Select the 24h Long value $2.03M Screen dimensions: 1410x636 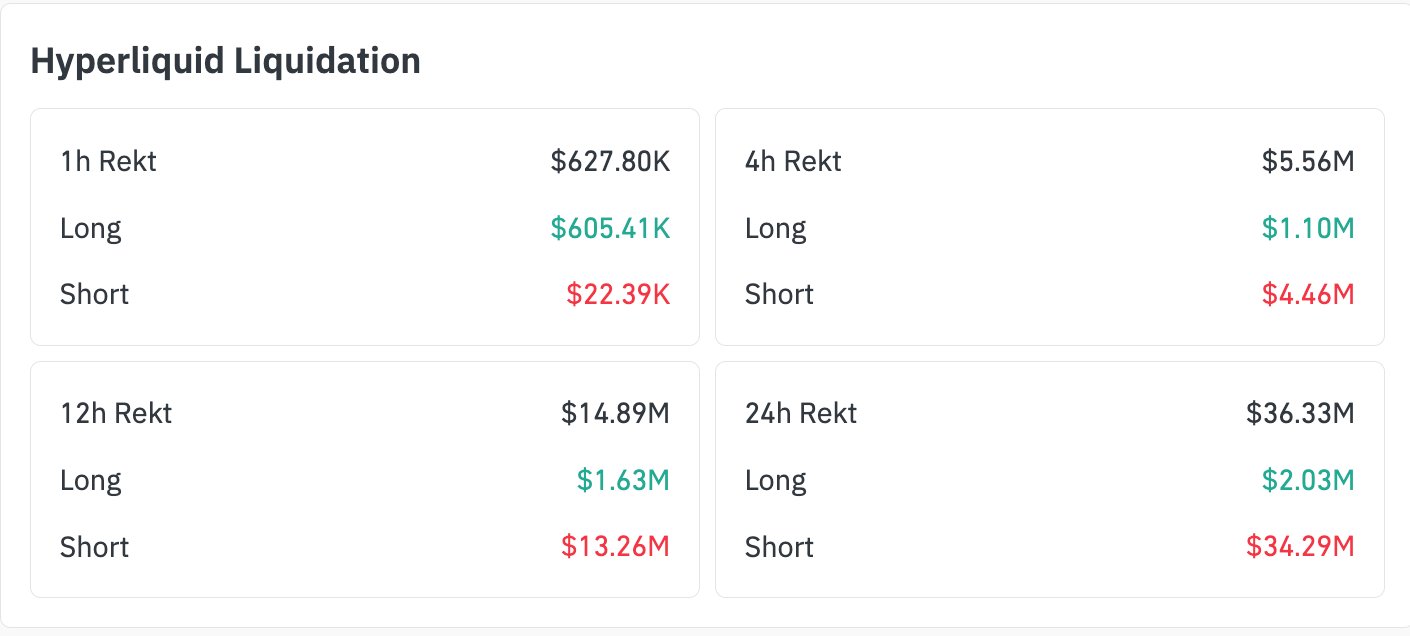coord(1308,480)
